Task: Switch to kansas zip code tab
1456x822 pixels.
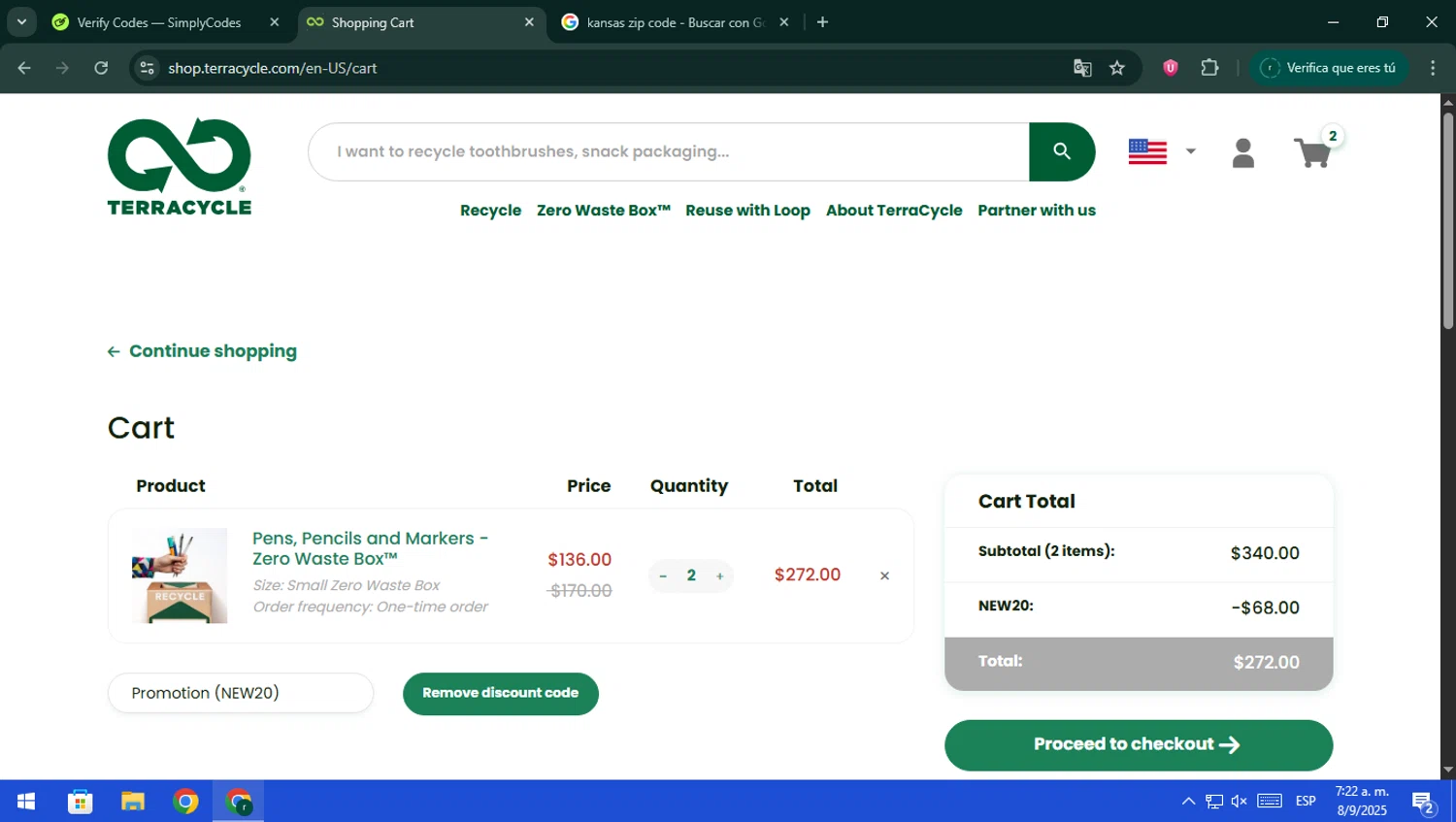Action: coord(676,21)
